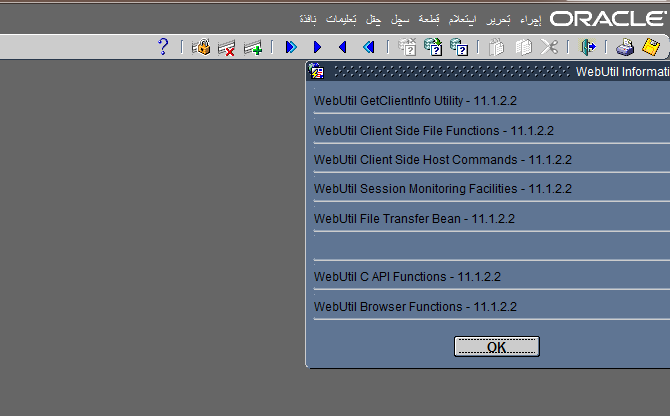Click the Lock Record padlock icon
This screenshot has width=670, height=416.
pos(201,47)
